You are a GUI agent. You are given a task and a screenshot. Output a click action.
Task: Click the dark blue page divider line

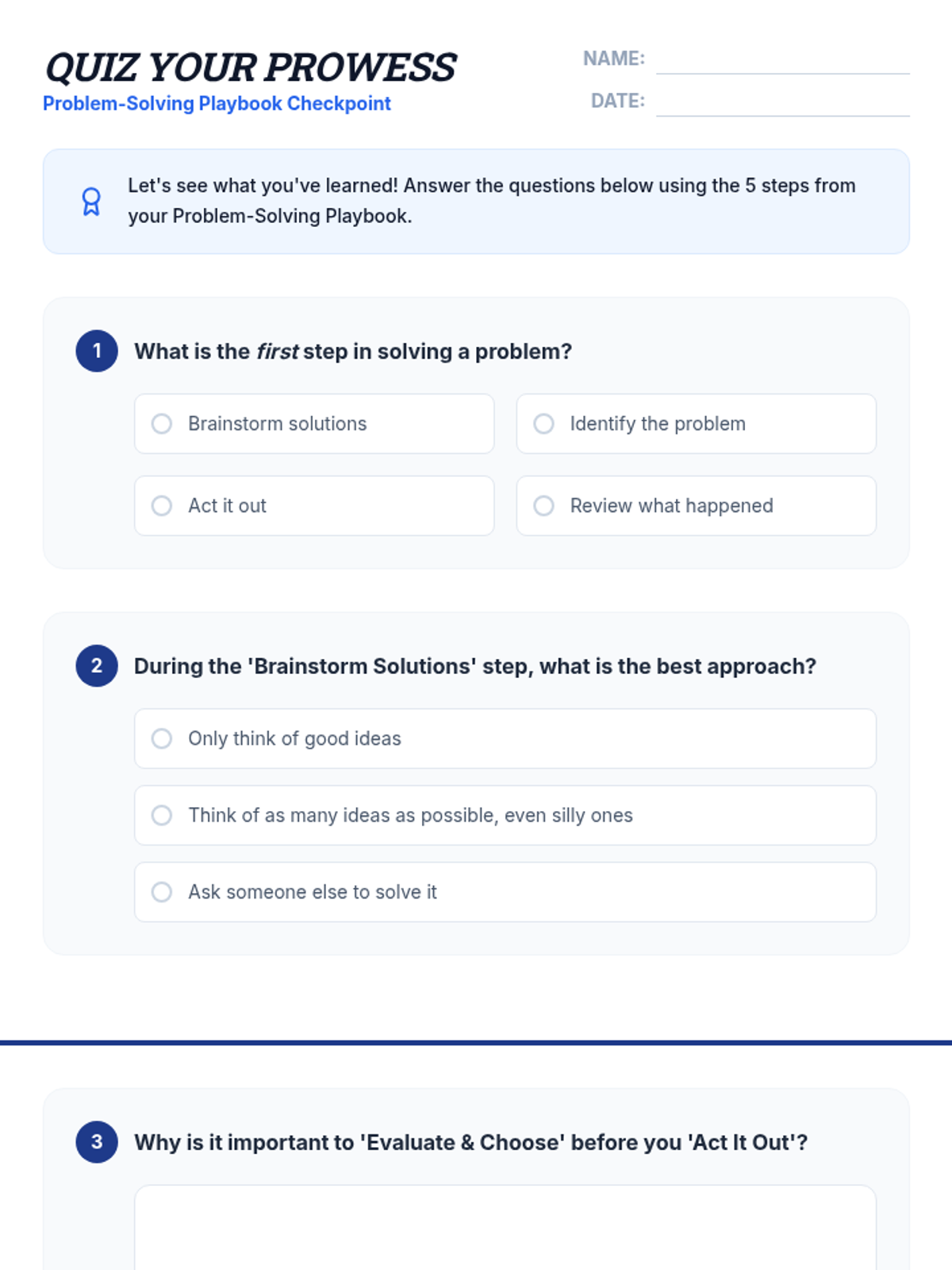coord(476,1043)
